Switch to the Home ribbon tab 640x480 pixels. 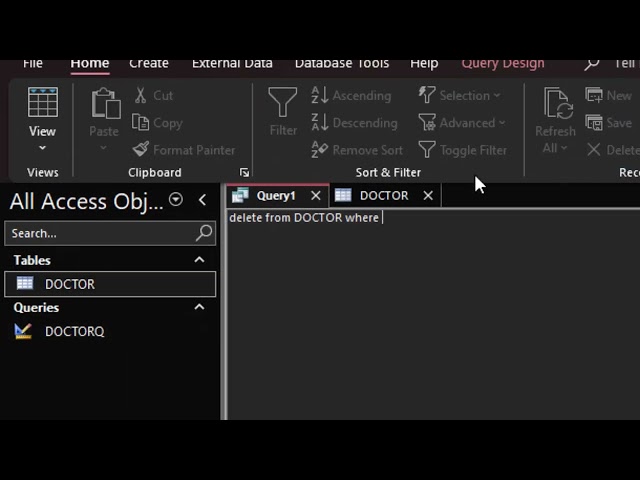(x=90, y=63)
